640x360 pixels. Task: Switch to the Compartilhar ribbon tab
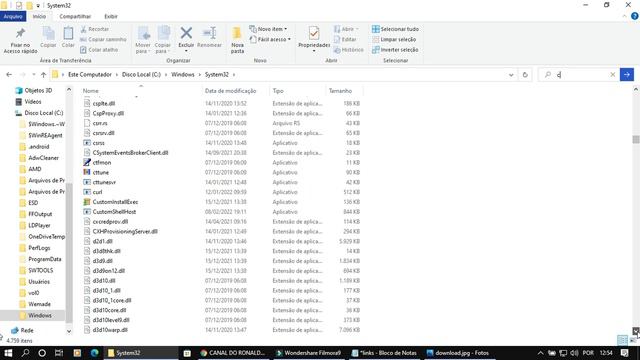coord(75,16)
